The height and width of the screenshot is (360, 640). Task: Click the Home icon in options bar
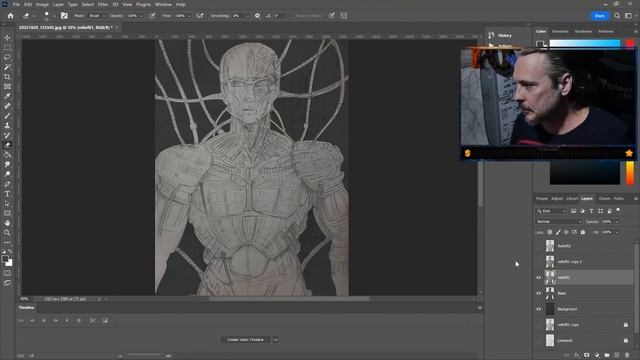11,16
